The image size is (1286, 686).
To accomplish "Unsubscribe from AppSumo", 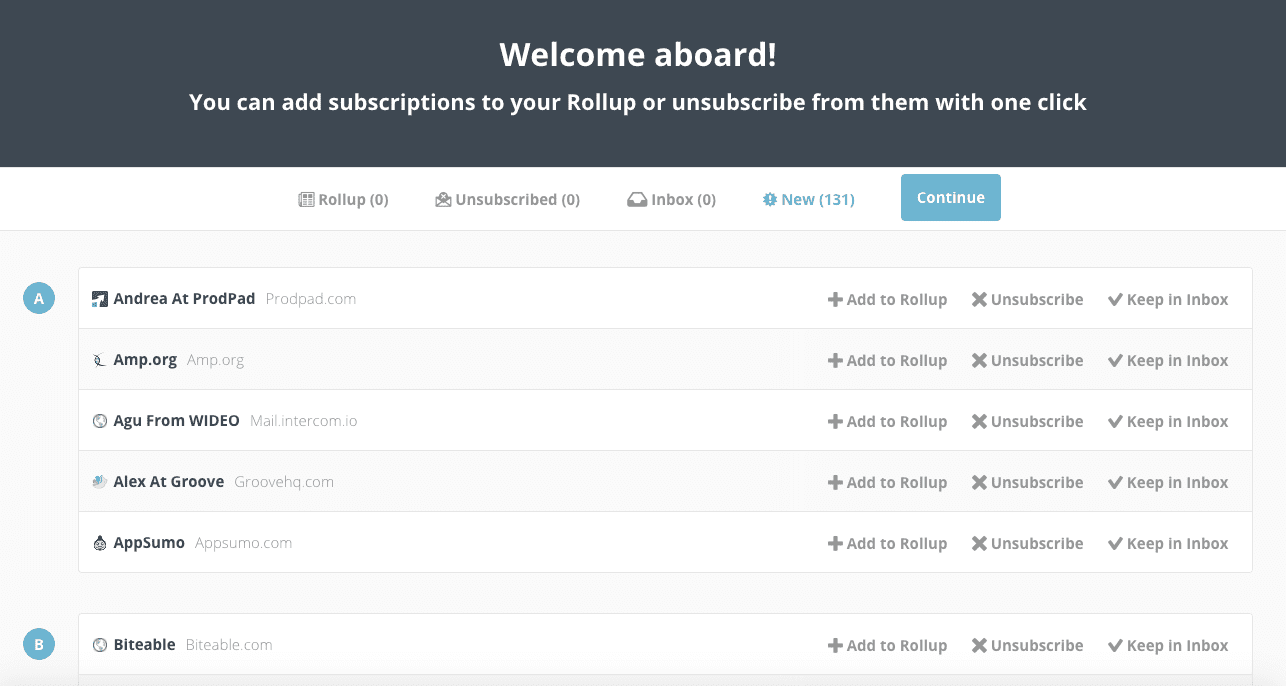I will click(x=1027, y=543).
